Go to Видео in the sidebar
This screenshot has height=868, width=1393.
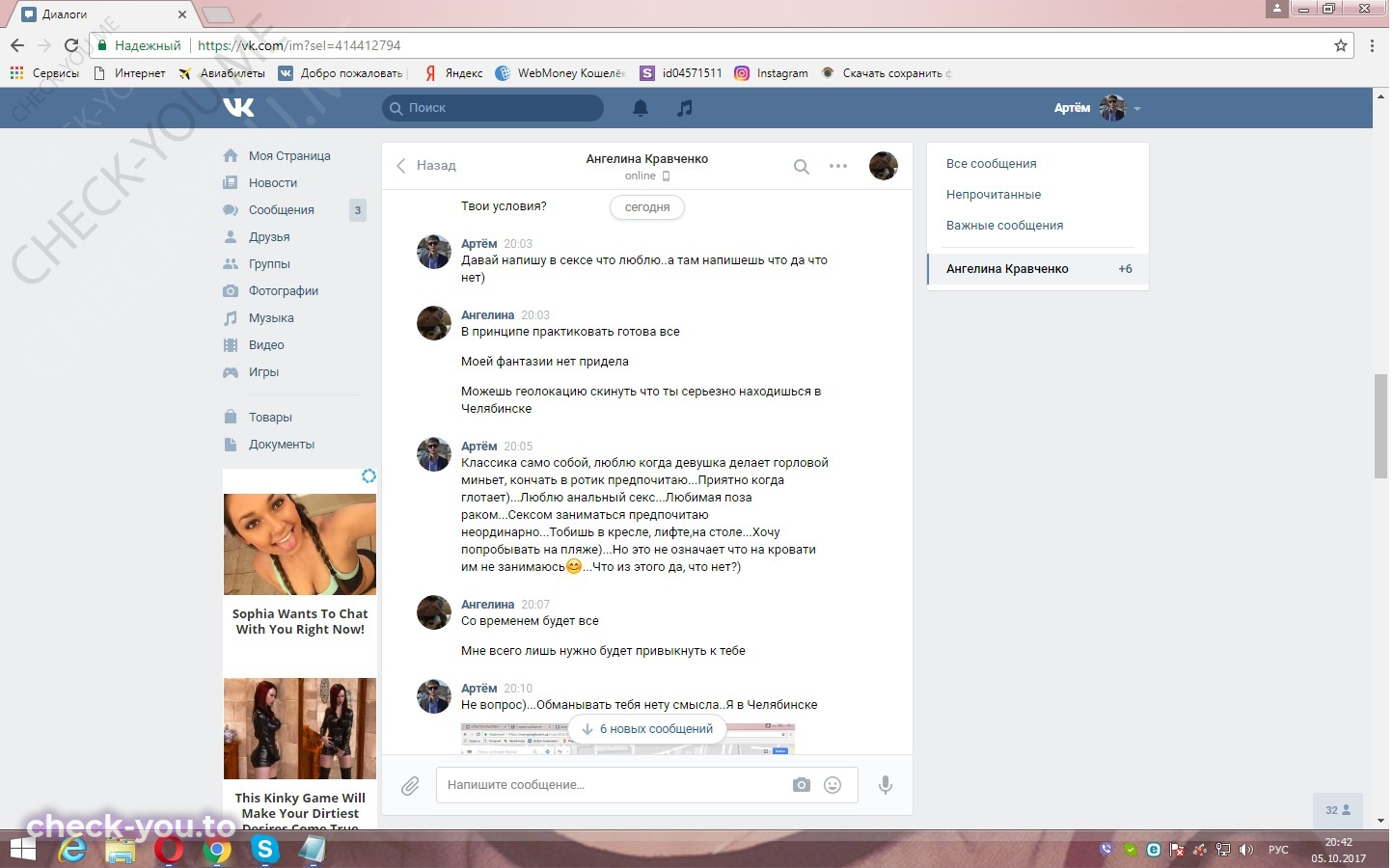(266, 345)
